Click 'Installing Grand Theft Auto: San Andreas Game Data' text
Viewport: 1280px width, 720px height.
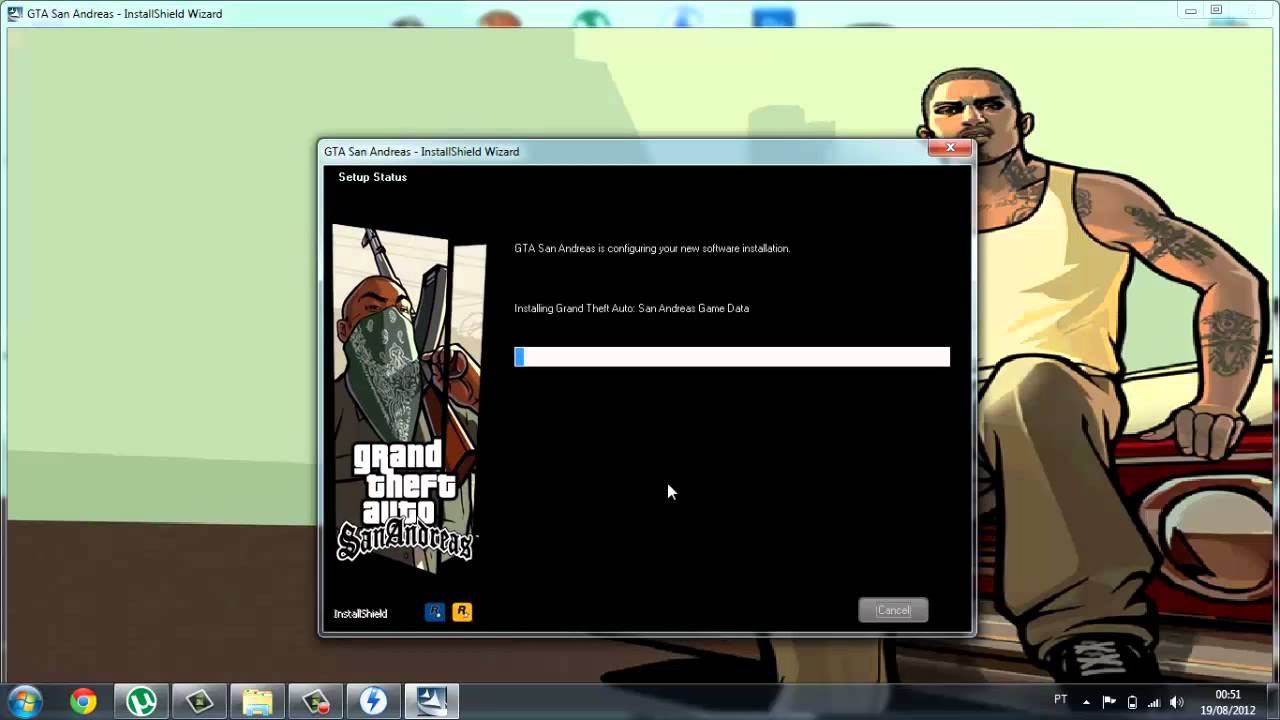tap(631, 308)
